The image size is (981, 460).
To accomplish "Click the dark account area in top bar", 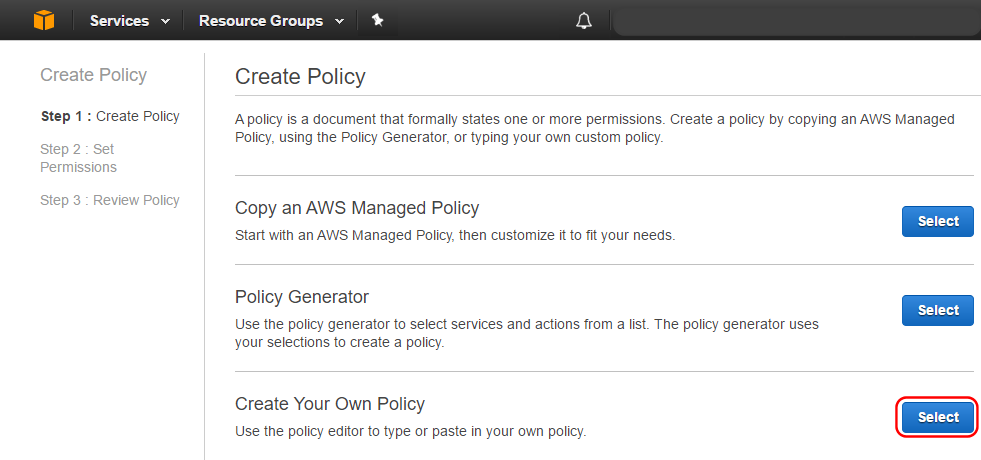I will [x=796, y=21].
